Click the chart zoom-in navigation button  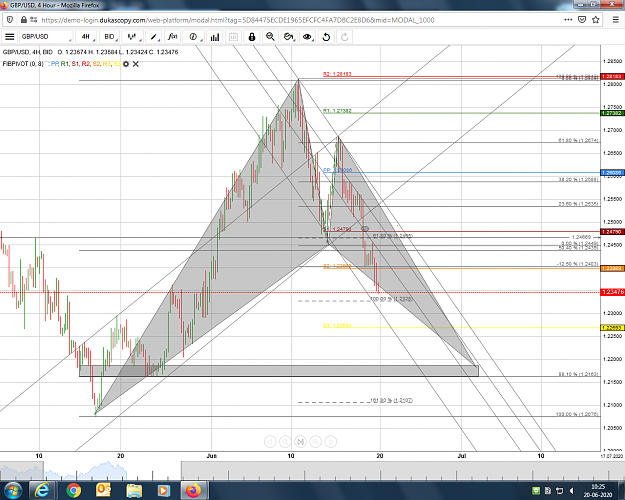[315, 441]
